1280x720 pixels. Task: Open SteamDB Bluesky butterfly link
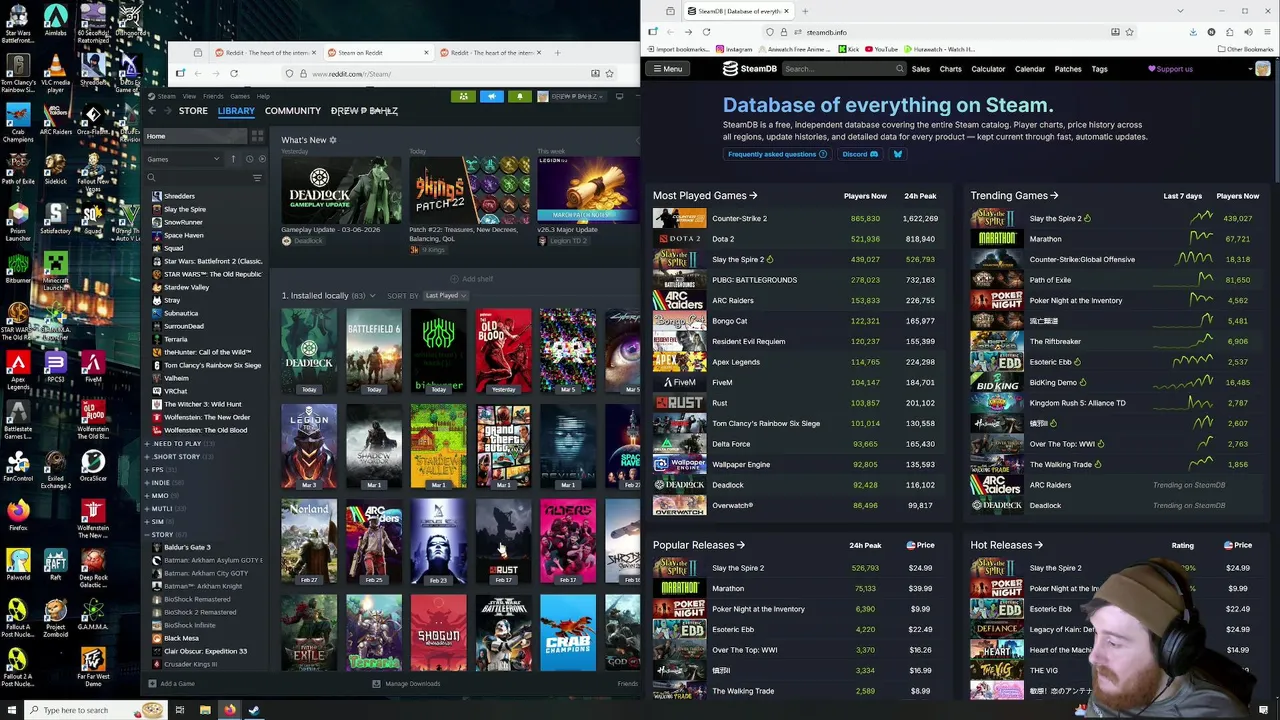coord(897,154)
